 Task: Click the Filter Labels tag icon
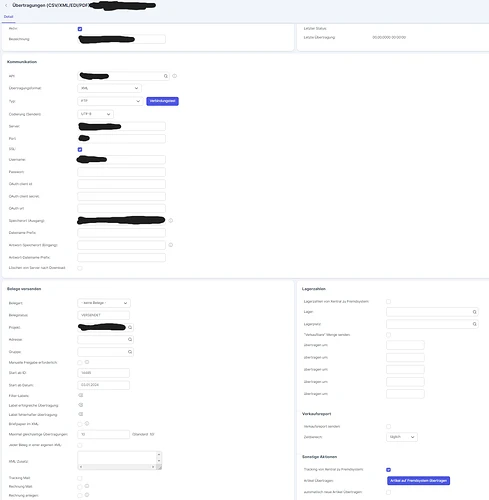[81, 395]
